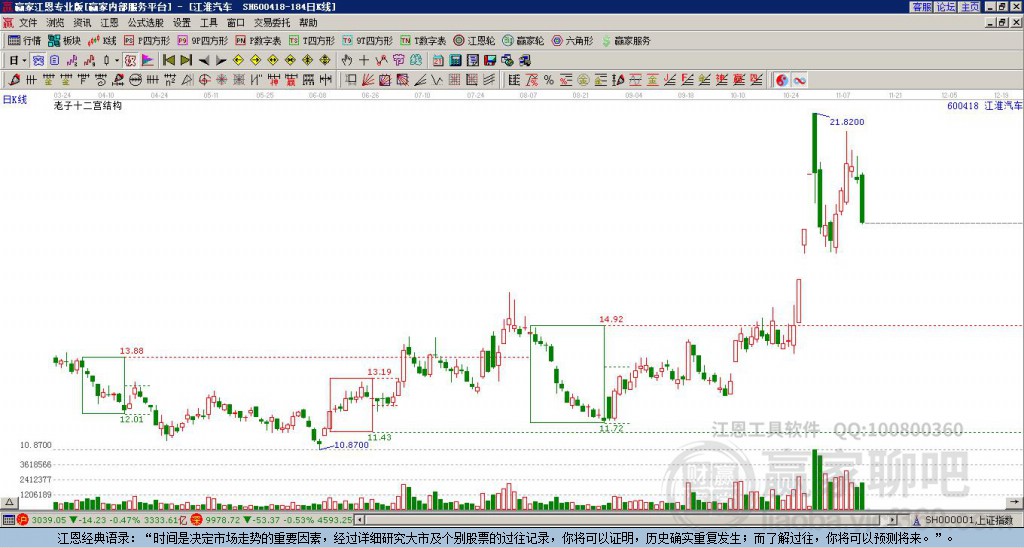Switch to the K线 chart view
This screenshot has height=548, width=1024.
coord(102,40)
